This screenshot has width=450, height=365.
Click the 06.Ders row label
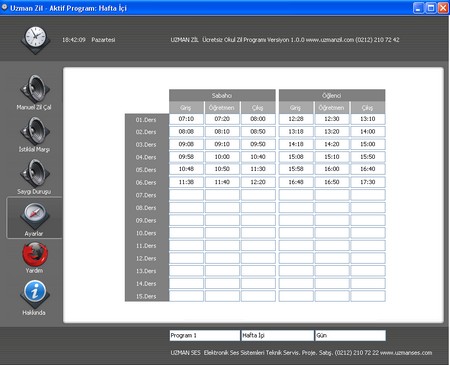147,182
